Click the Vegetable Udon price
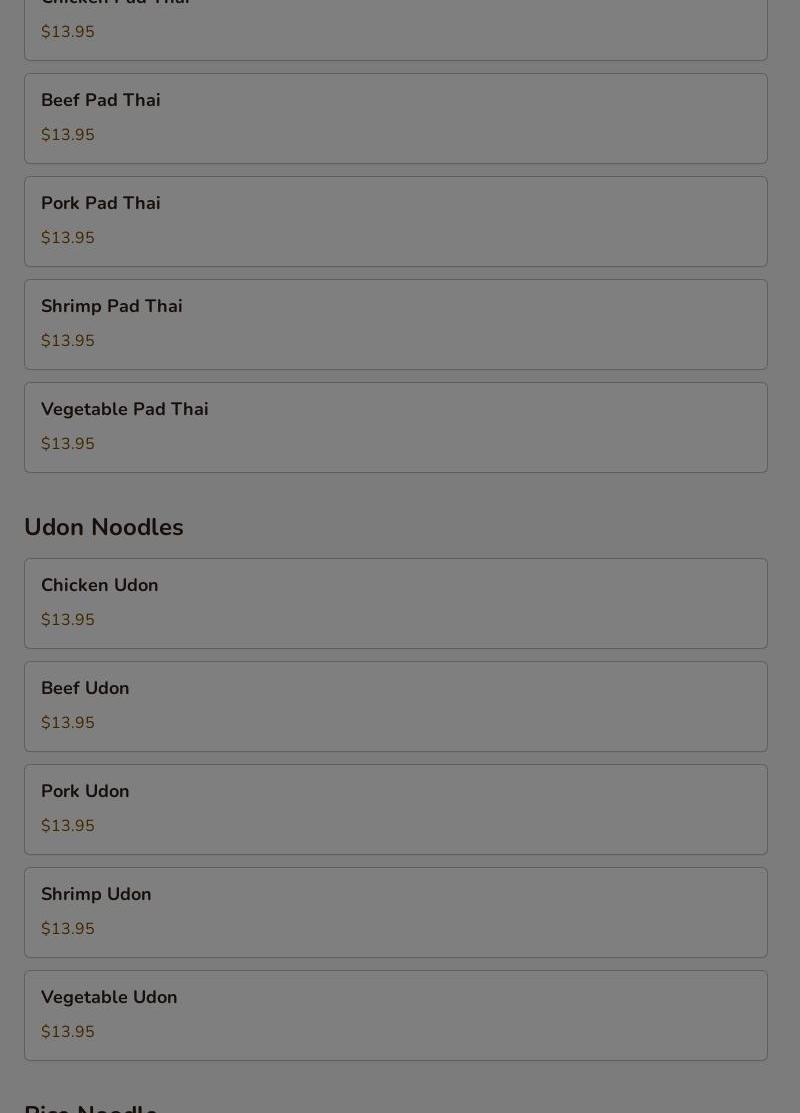This screenshot has height=1113, width=800. pyautogui.click(x=67, y=1031)
